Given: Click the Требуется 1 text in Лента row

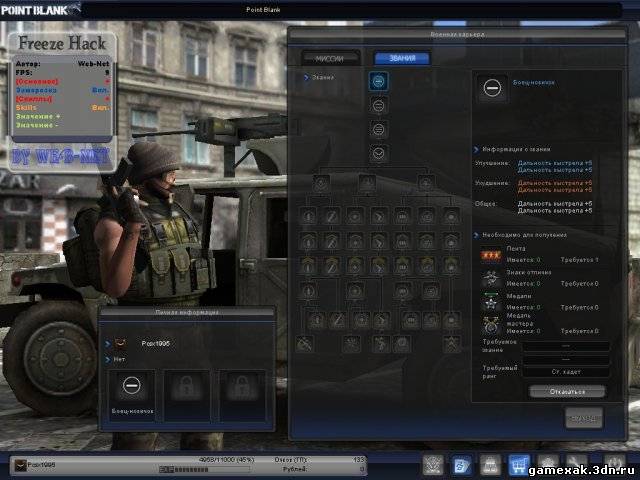Looking at the screenshot, I should pos(580,260).
